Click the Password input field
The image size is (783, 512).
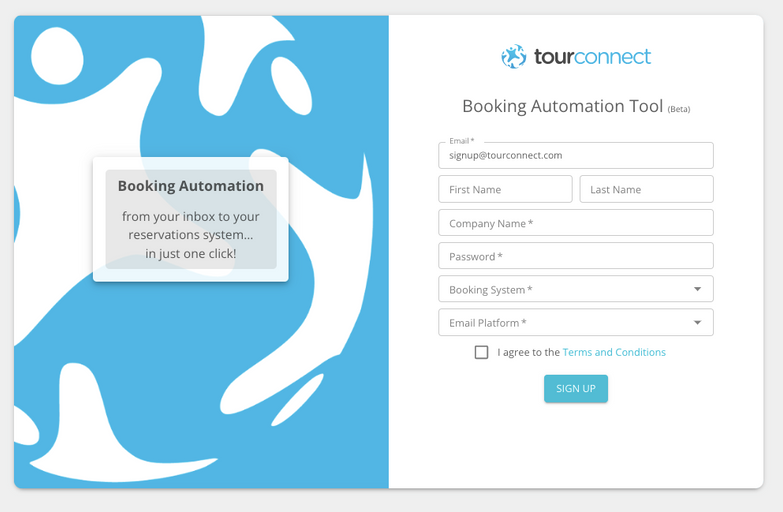576,256
